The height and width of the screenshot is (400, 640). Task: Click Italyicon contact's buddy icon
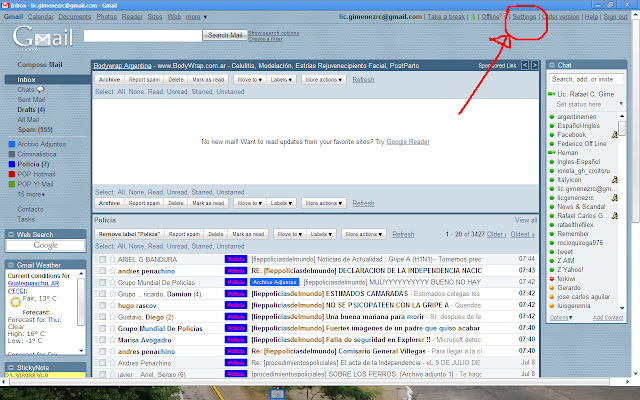coord(615,180)
